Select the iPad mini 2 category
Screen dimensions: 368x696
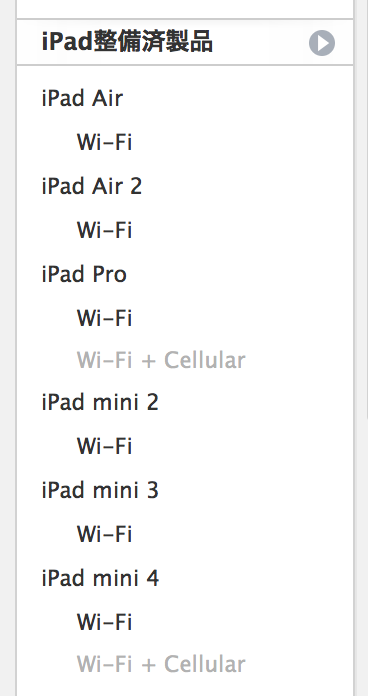tap(100, 402)
